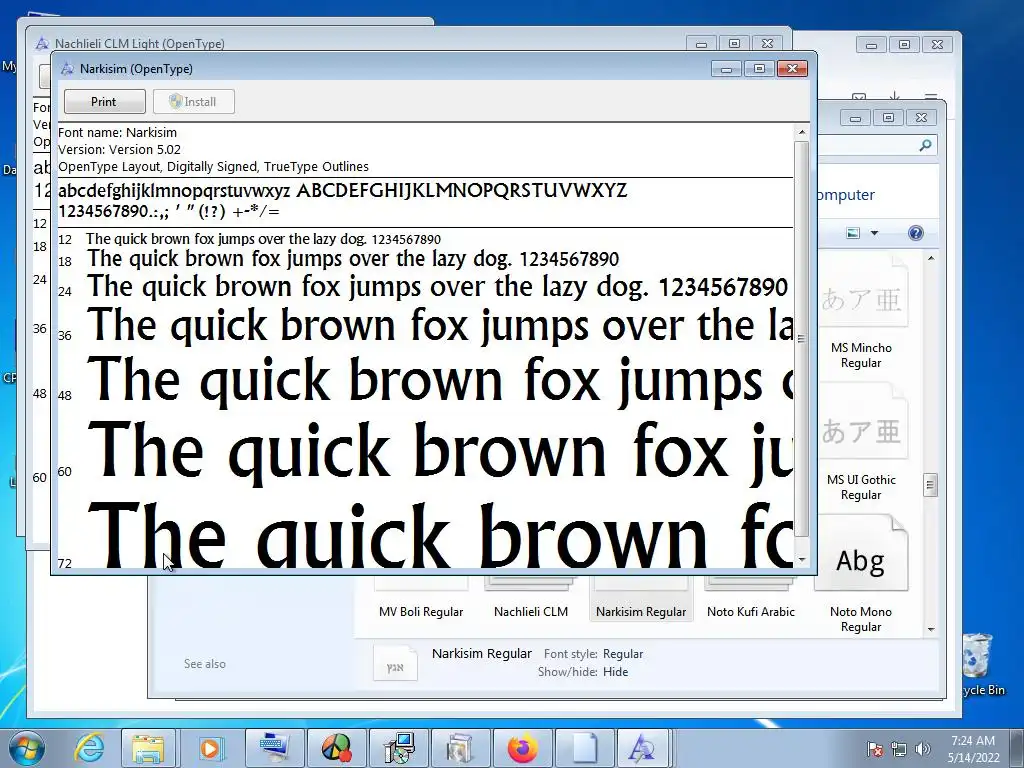
Task: Click 'Font name: Narkisim' text line
Action: [x=118, y=133]
